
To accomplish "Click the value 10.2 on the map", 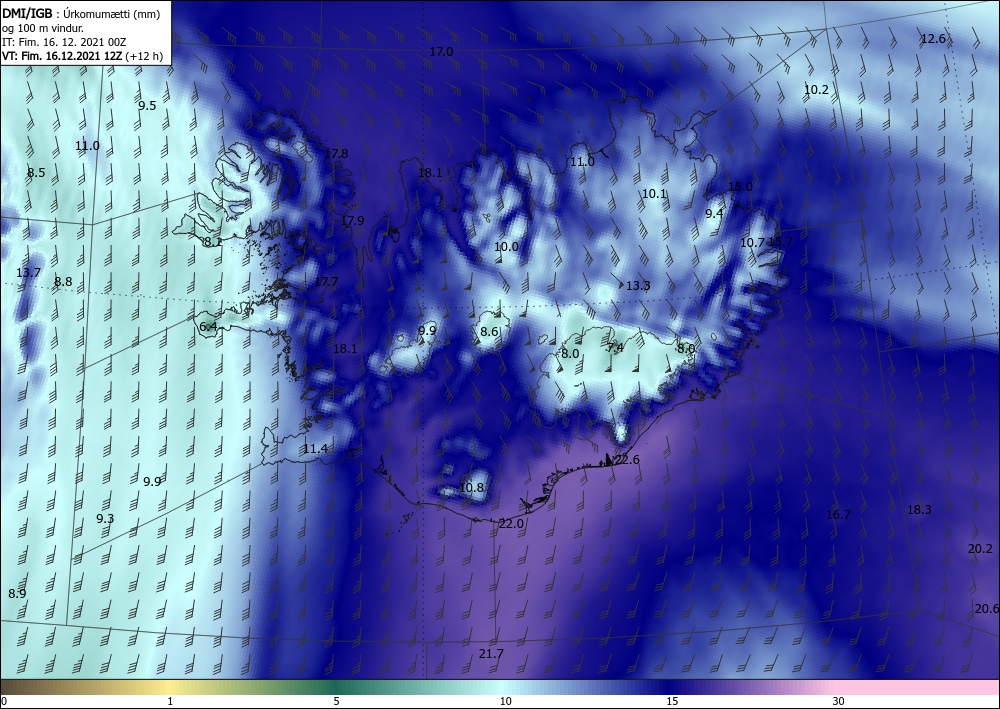I will (x=816, y=90).
